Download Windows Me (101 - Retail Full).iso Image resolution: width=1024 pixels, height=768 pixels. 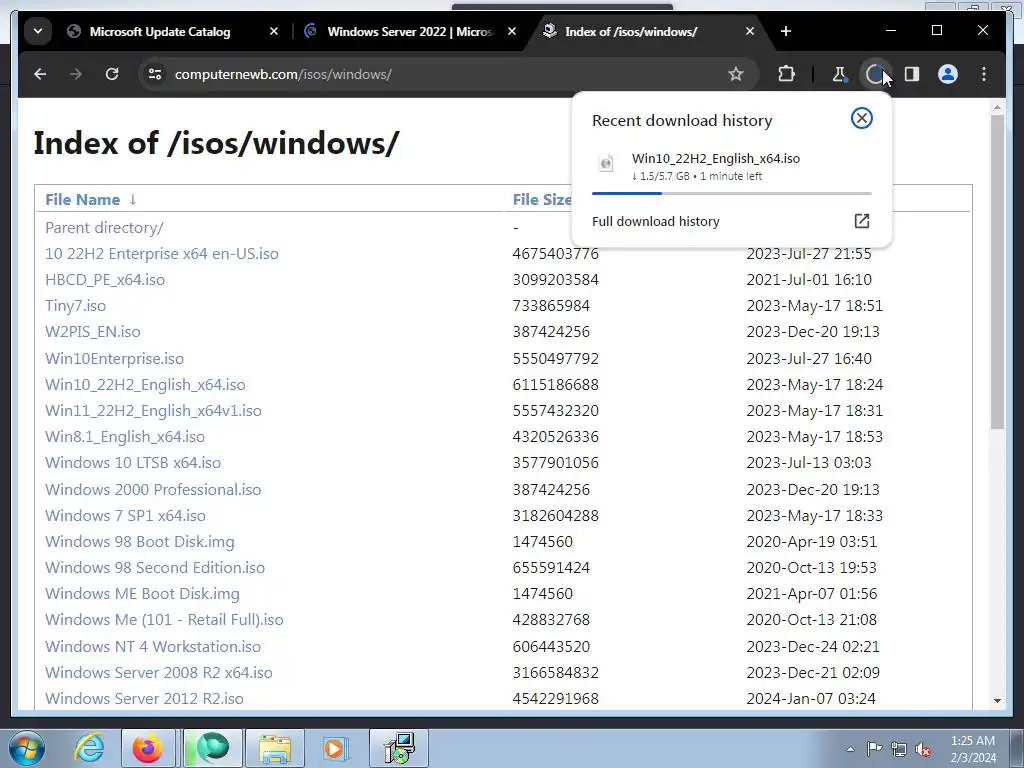click(x=164, y=620)
